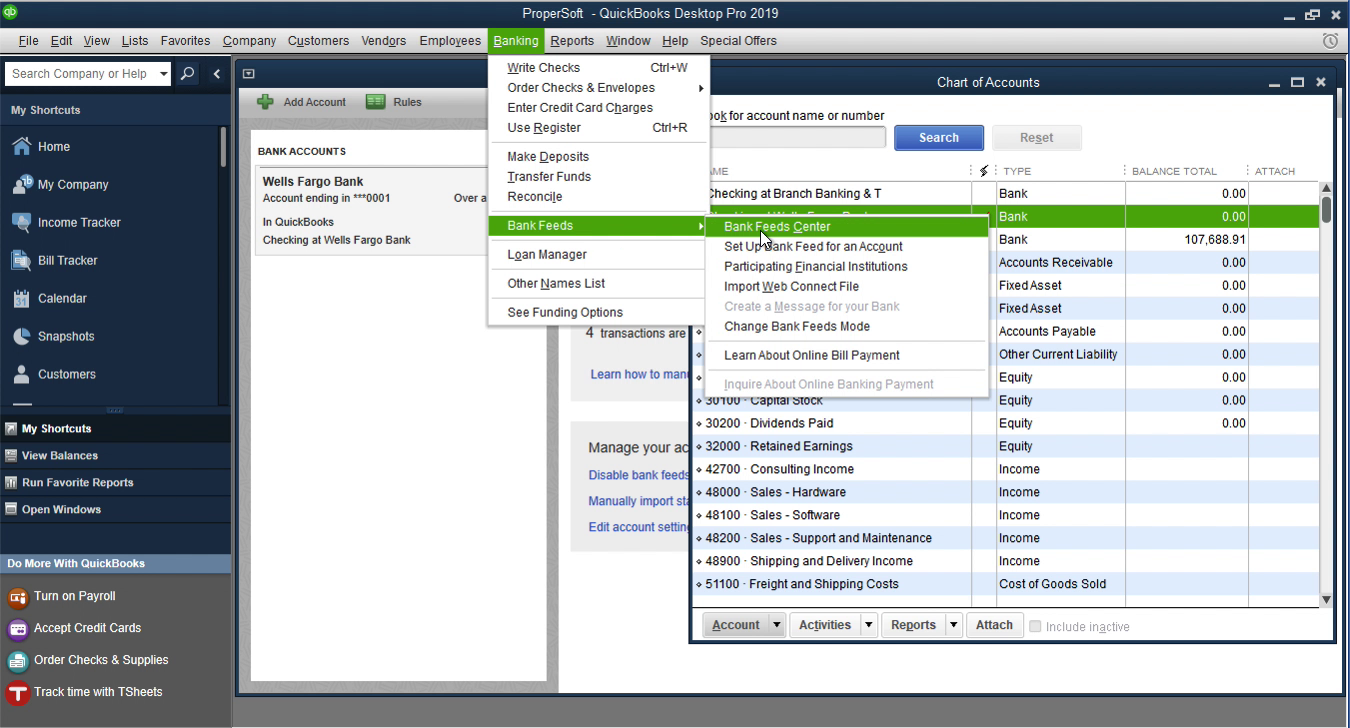Expand Order Checks & Envelopes submenu
Screen dimensions: 1350x728
click(598, 87)
